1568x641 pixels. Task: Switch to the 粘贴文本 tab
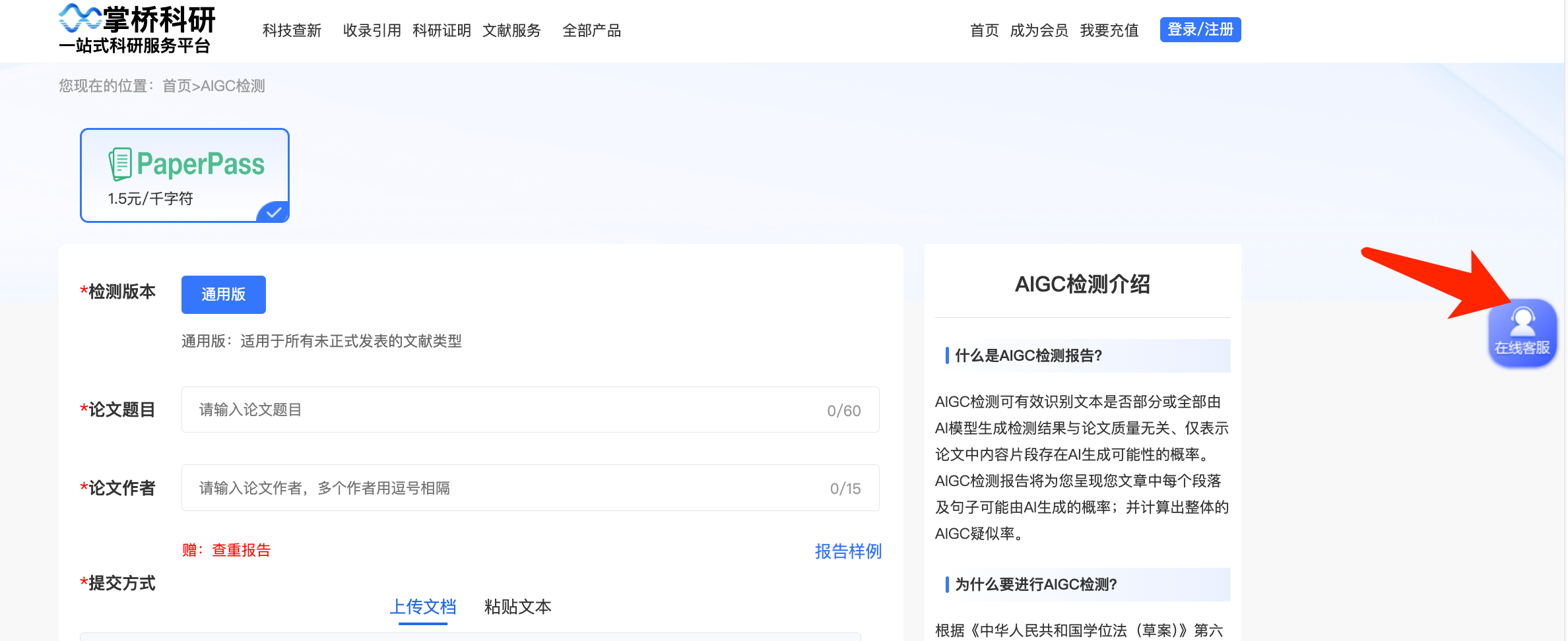pos(516,607)
